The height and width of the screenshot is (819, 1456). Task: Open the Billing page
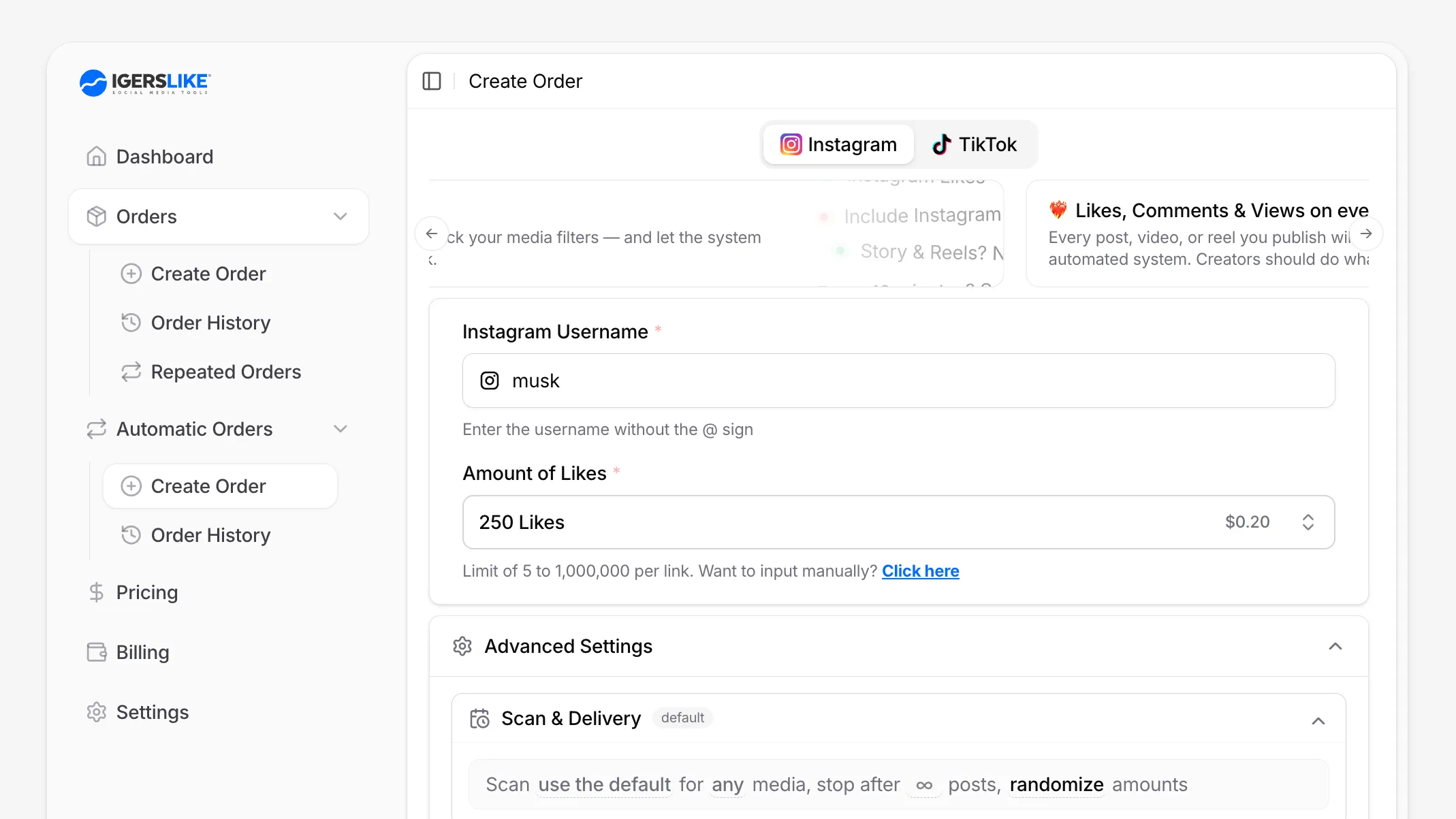click(x=219, y=652)
